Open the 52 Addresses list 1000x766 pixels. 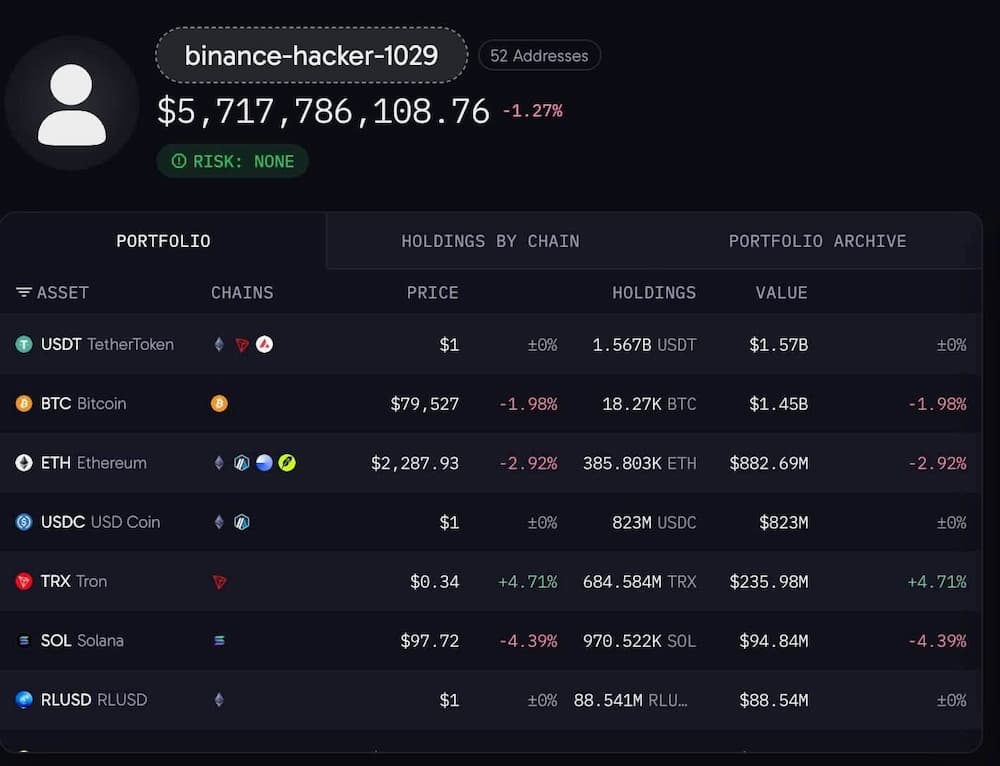[x=539, y=55]
